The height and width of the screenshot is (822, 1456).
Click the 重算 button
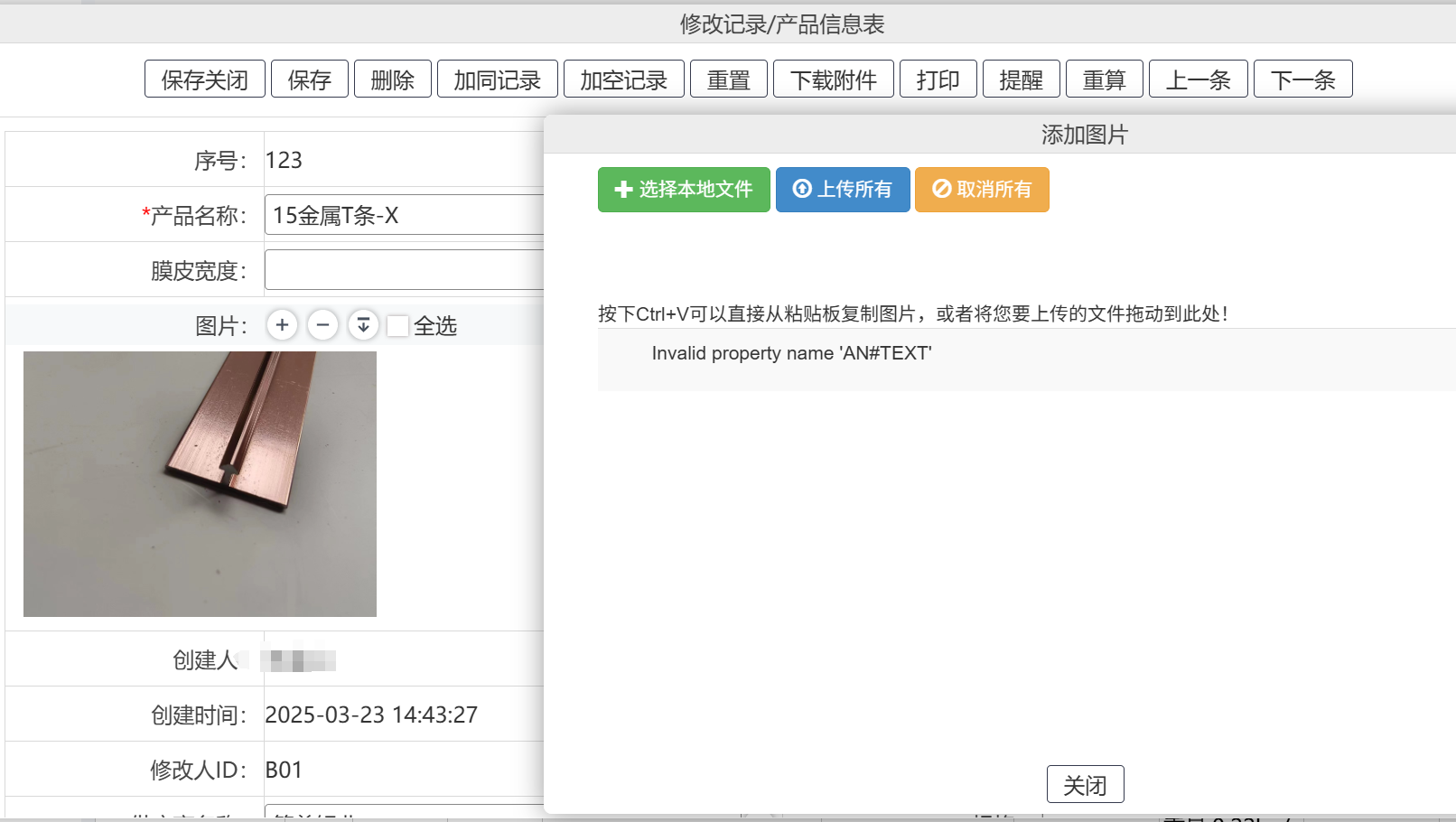[1105, 79]
